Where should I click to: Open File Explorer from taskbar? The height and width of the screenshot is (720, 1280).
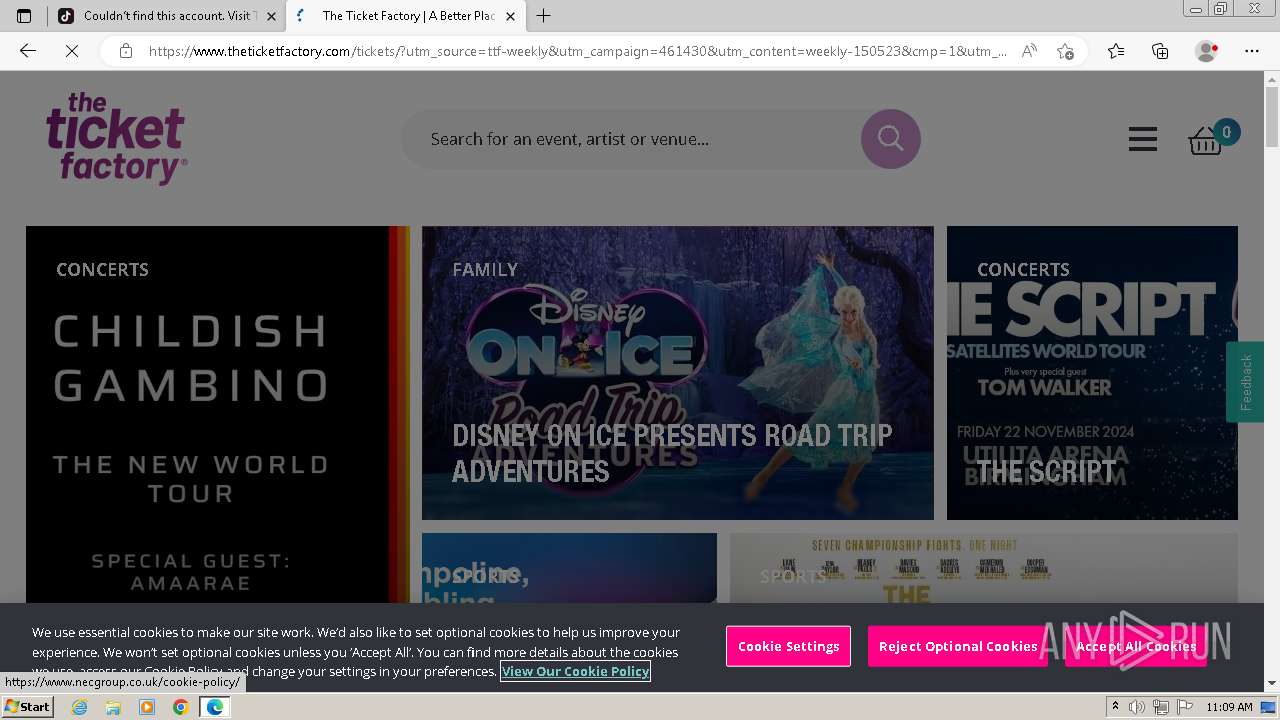113,707
